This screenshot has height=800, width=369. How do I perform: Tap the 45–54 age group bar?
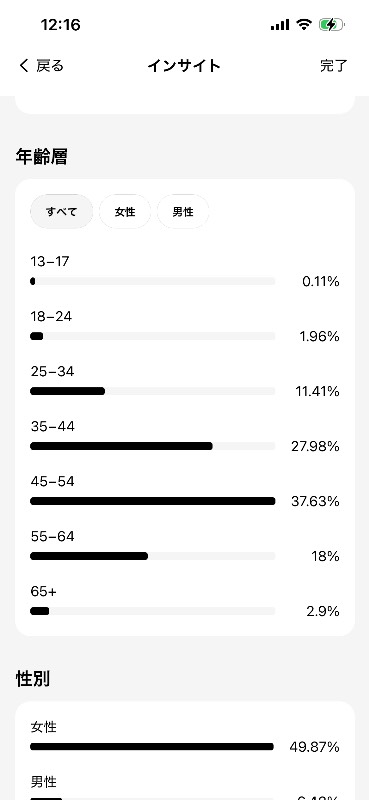(x=153, y=502)
